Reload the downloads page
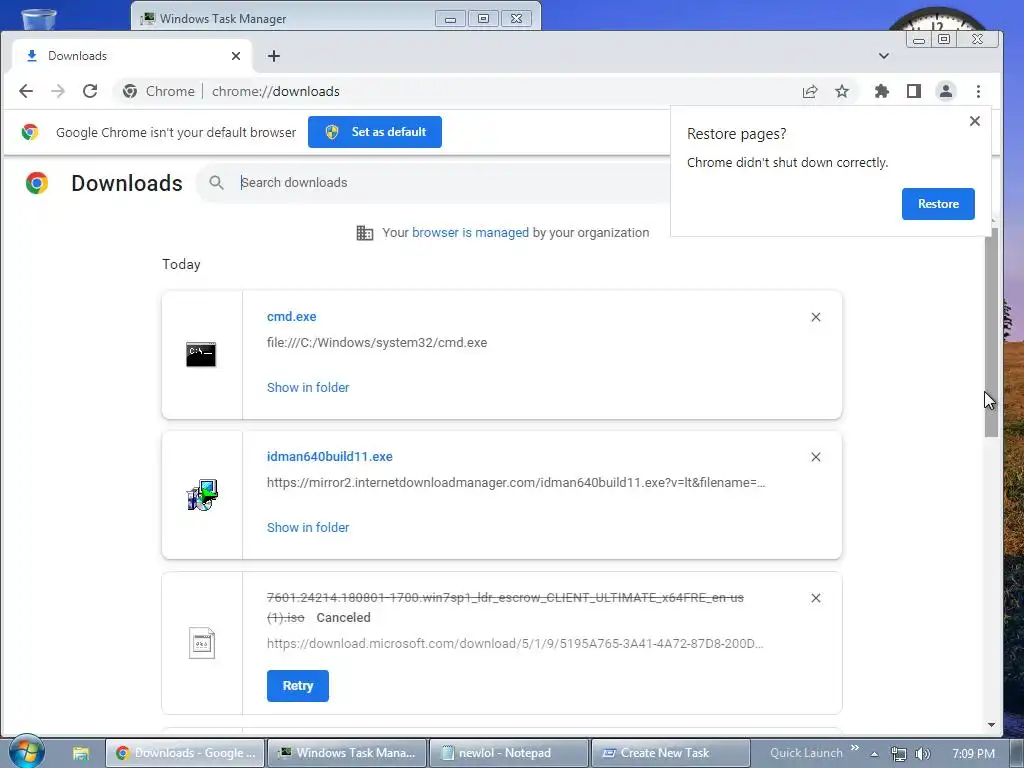This screenshot has height=768, width=1024. pyautogui.click(x=90, y=91)
